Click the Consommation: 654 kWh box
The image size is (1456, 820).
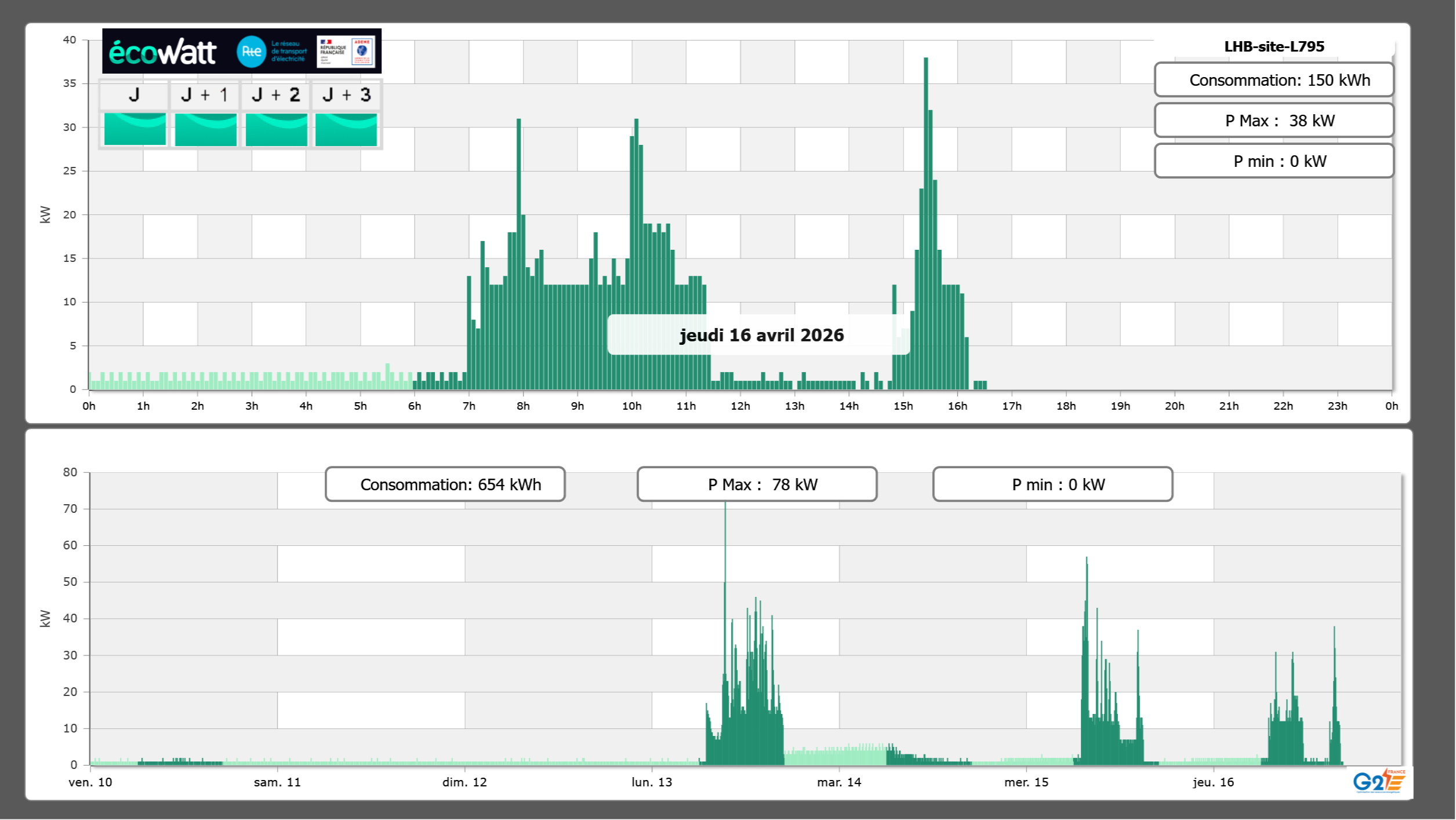[445, 484]
